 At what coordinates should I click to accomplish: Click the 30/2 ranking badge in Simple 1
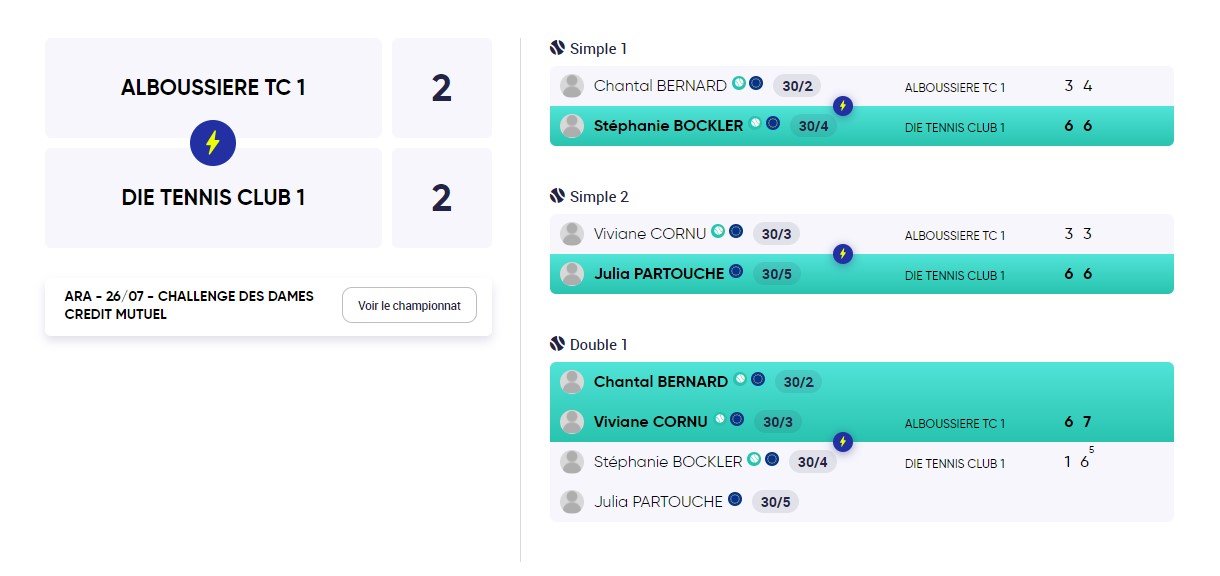(x=797, y=86)
